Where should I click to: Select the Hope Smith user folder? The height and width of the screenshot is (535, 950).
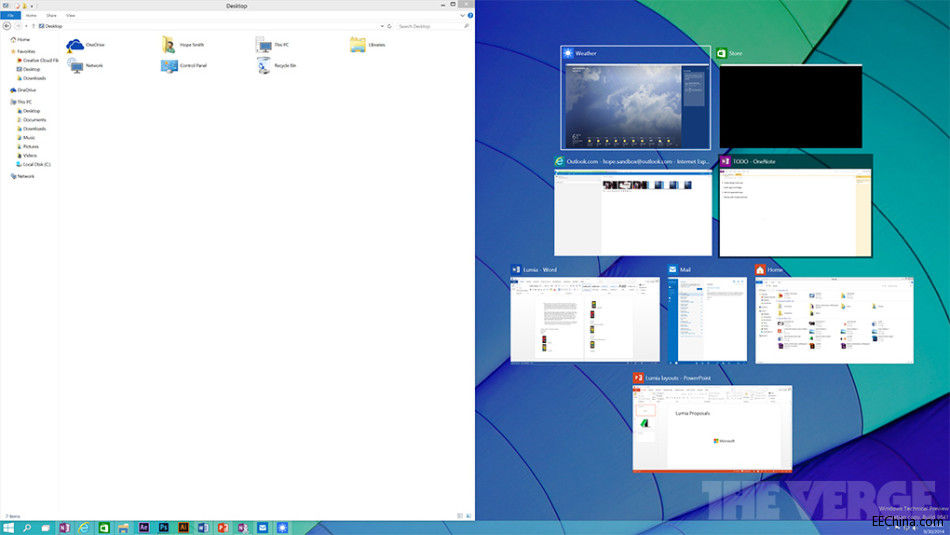[183, 45]
